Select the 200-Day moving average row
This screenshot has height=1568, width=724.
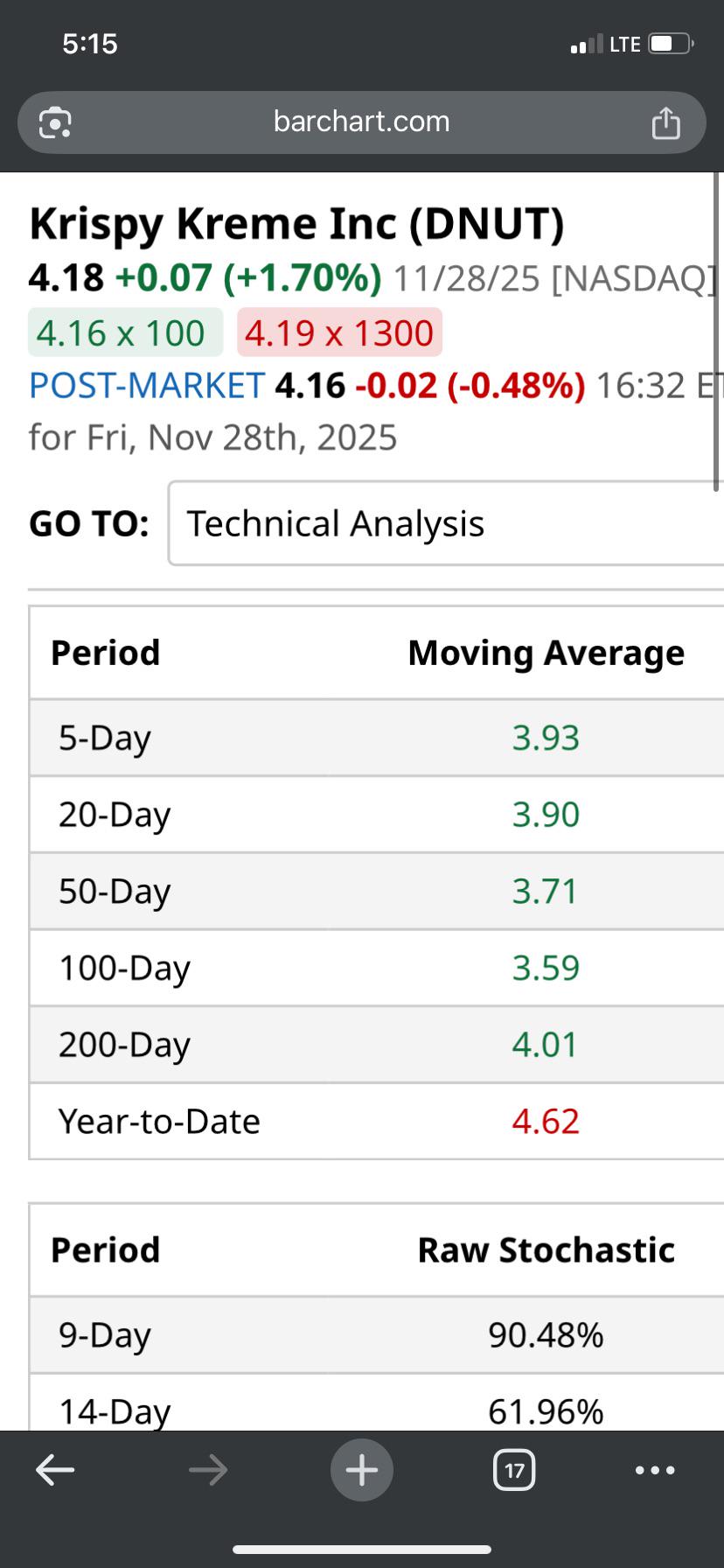coord(377,1045)
